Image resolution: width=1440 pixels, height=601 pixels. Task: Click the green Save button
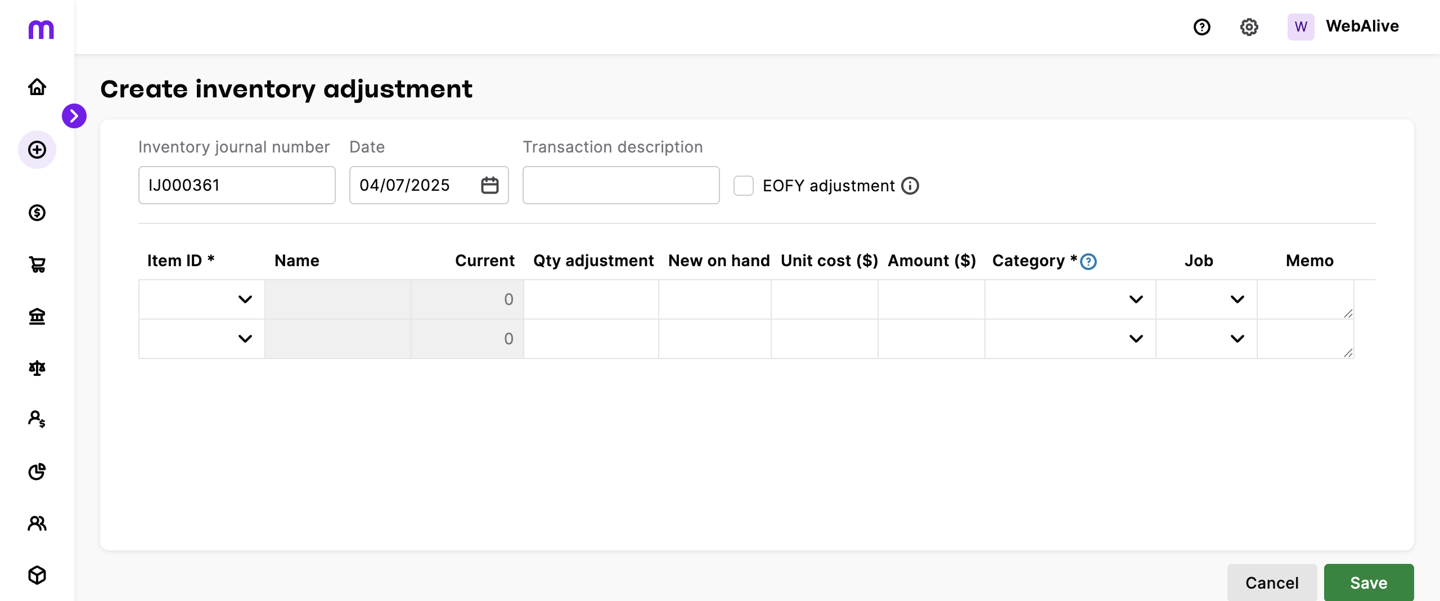point(1368,582)
